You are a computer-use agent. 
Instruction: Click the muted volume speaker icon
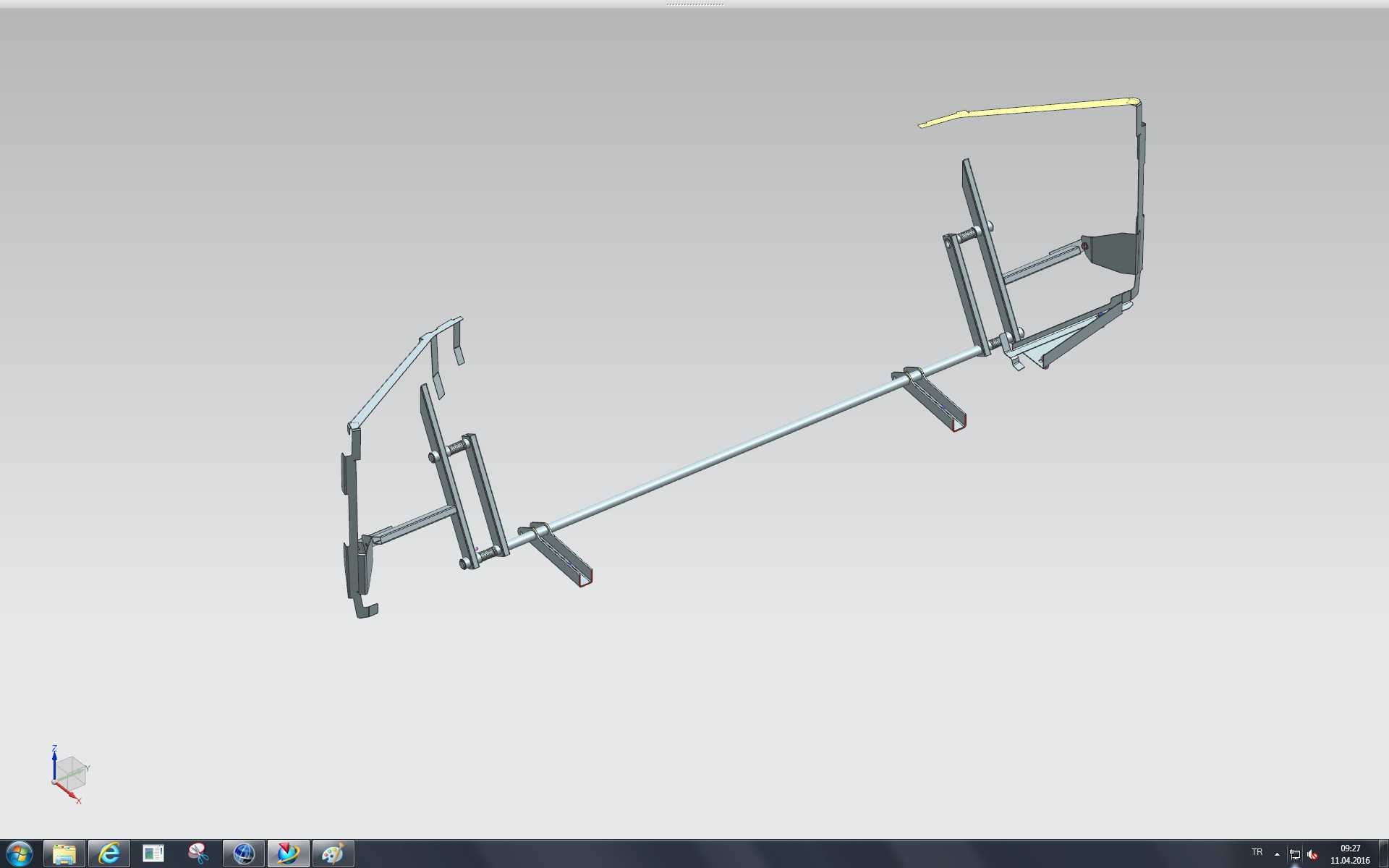pyautogui.click(x=1312, y=854)
